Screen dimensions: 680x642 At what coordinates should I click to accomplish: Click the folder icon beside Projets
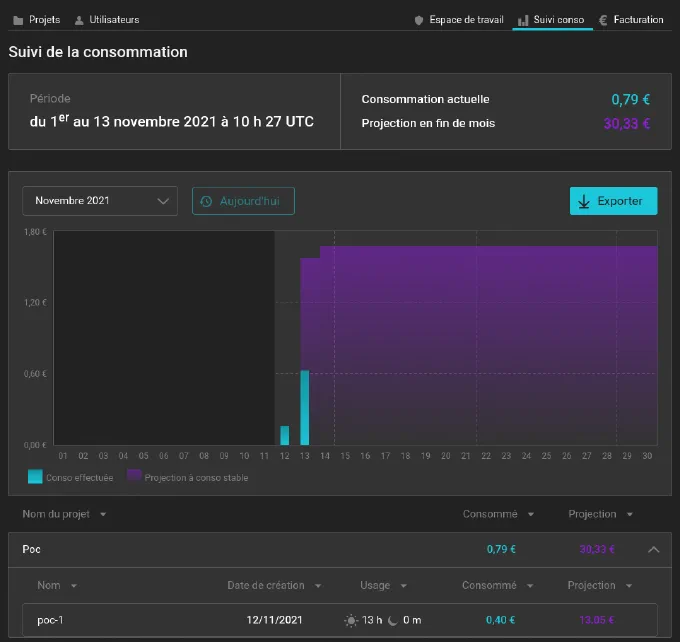click(x=18, y=20)
